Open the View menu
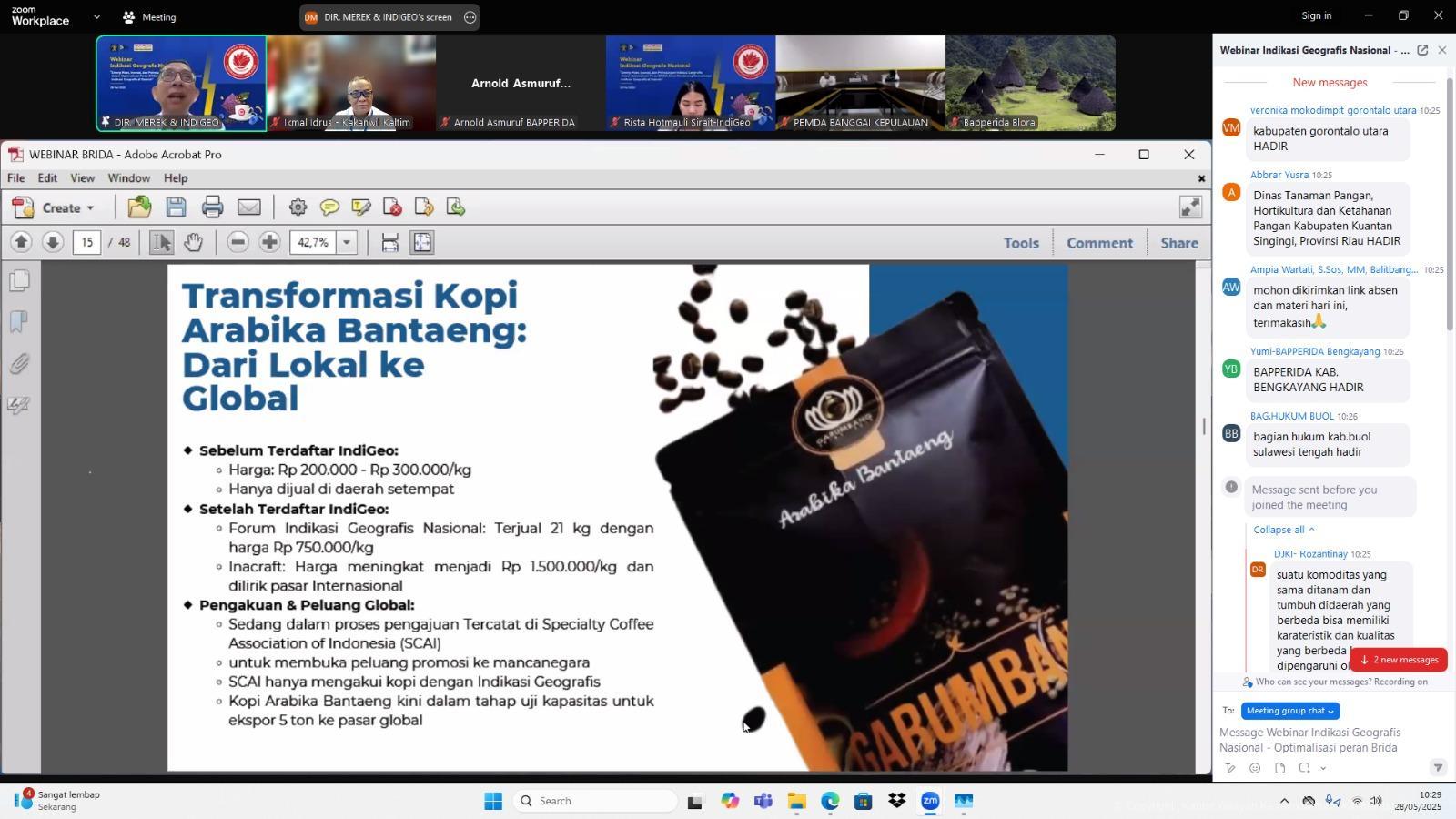Image resolution: width=1456 pixels, height=819 pixels. click(82, 178)
